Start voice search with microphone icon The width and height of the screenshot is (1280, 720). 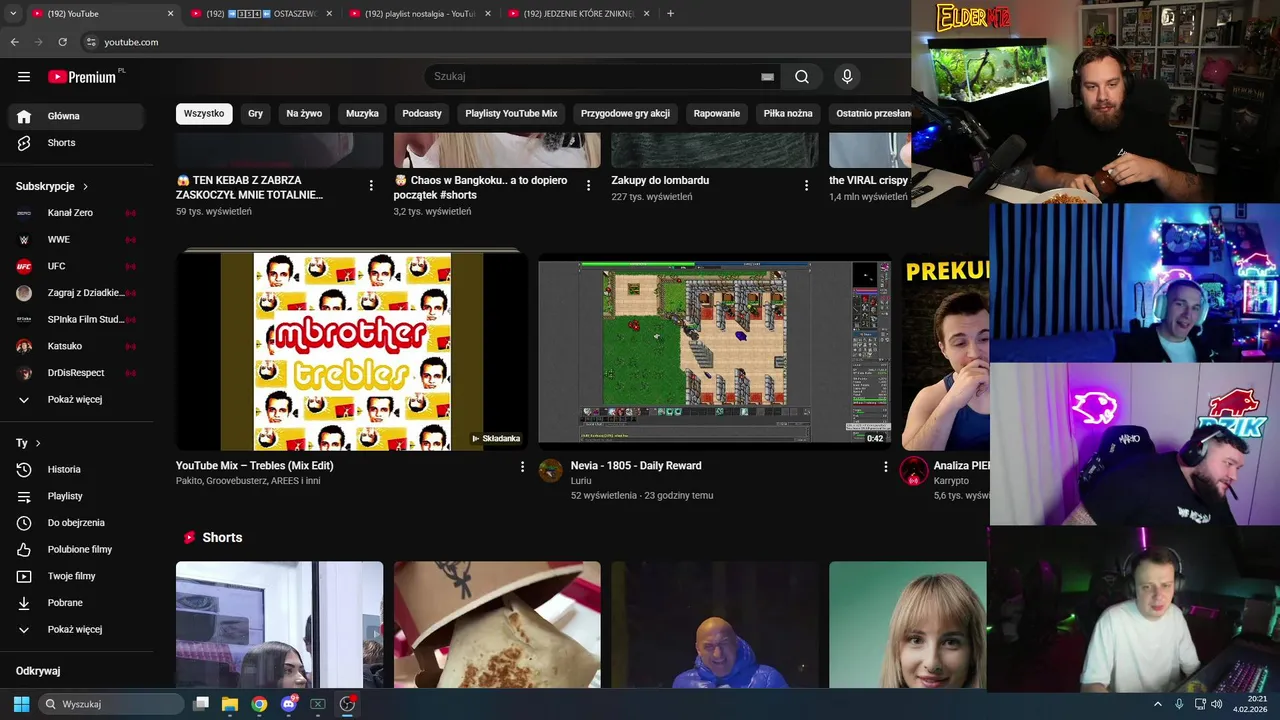click(847, 77)
